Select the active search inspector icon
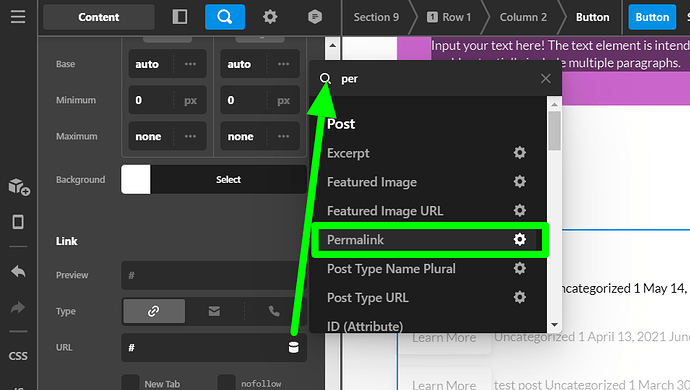Image resolution: width=690 pixels, height=390 pixels. tap(225, 17)
